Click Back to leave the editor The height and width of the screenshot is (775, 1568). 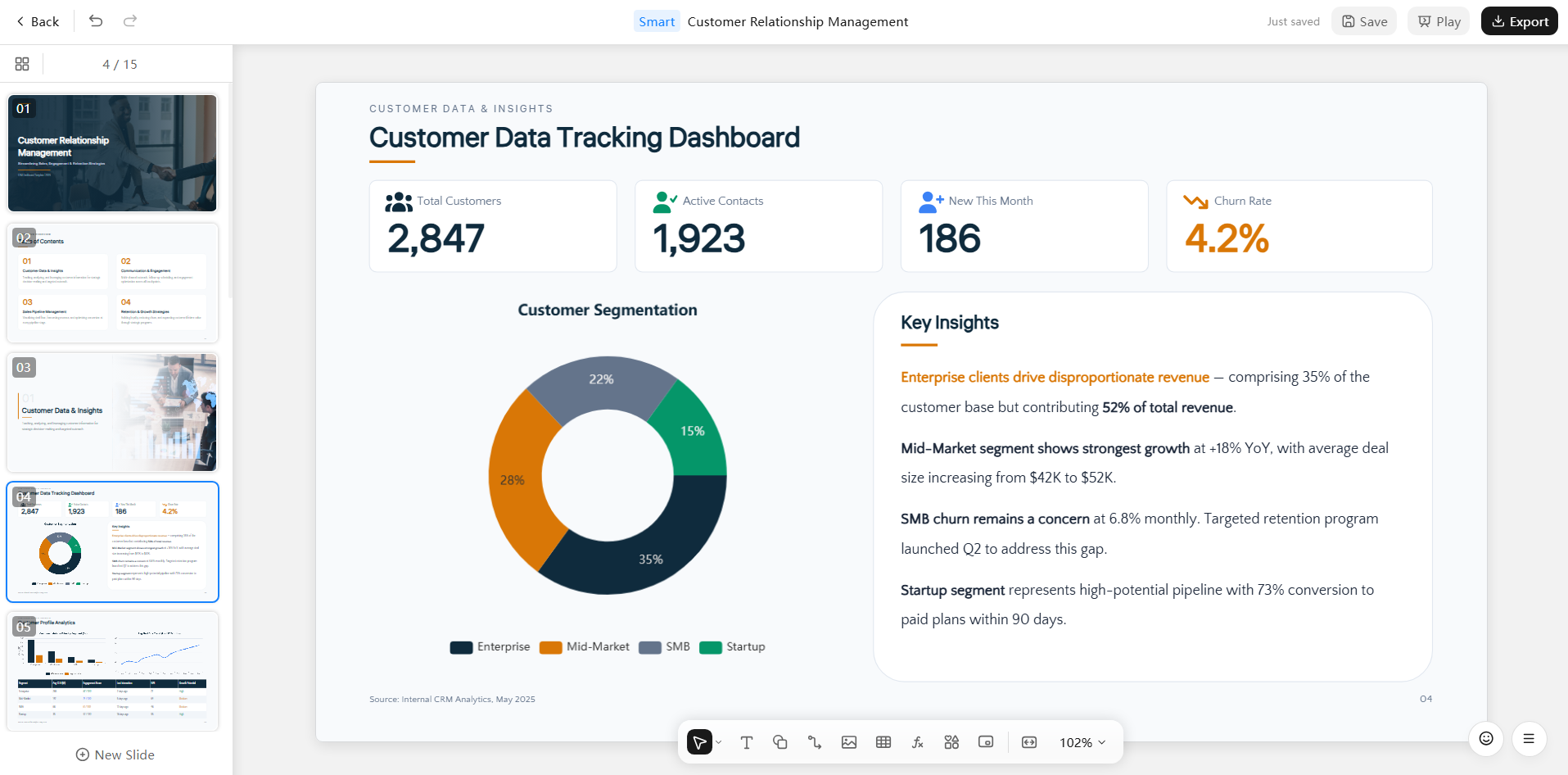coord(38,21)
